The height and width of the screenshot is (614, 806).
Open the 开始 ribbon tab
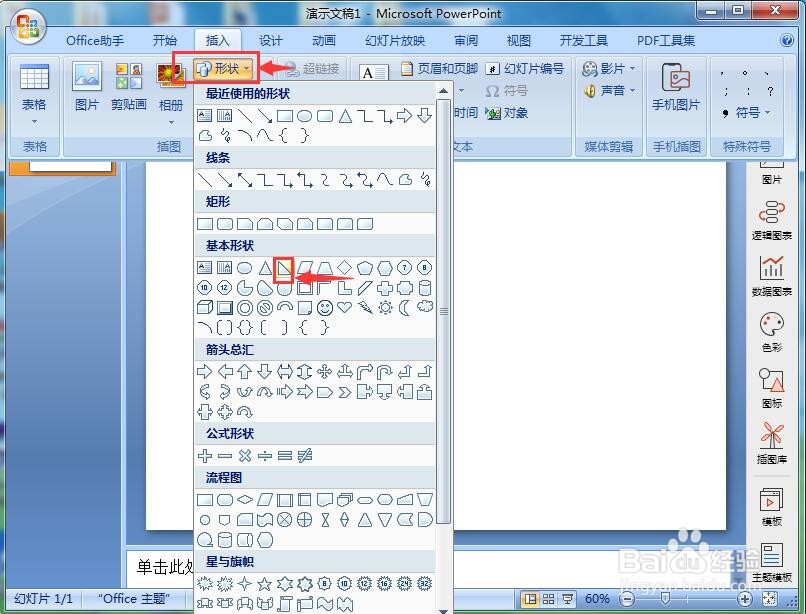coord(165,41)
